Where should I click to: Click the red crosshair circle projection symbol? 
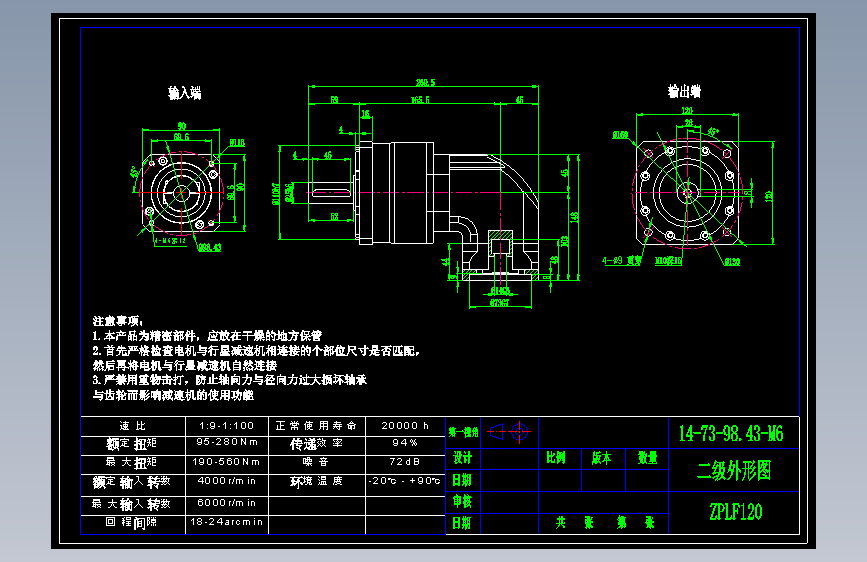[x=520, y=432]
